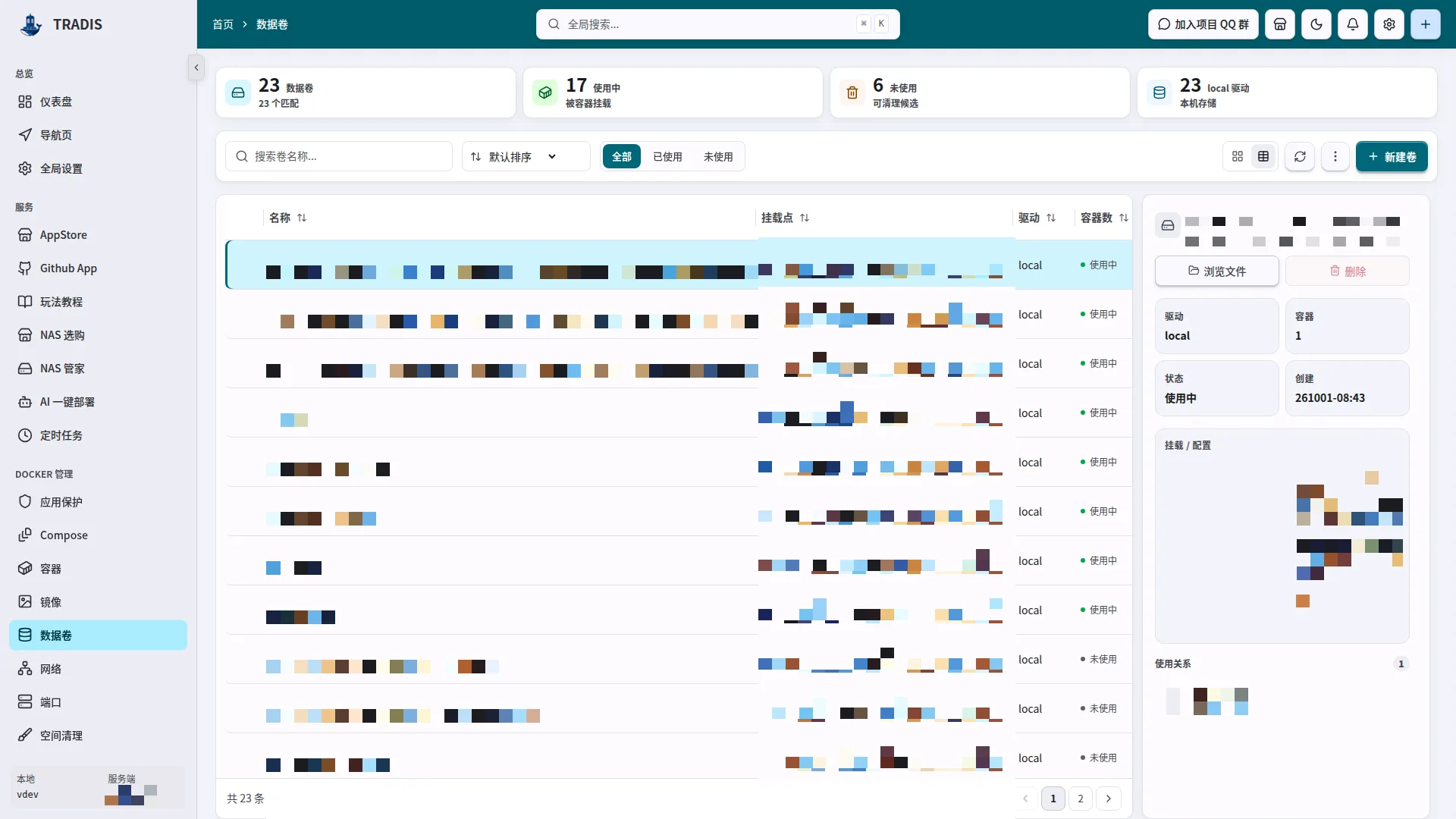Sort by 名称 column

point(287,218)
